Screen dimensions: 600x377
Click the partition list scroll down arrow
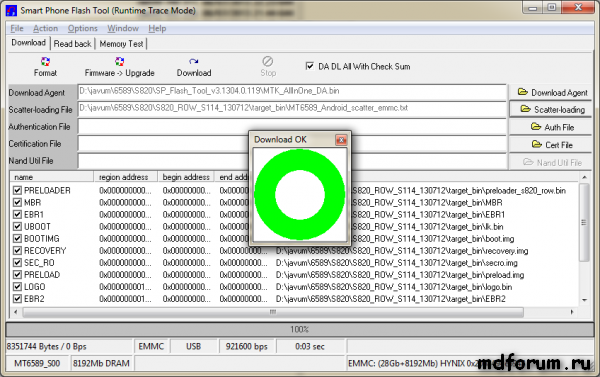tap(584, 300)
